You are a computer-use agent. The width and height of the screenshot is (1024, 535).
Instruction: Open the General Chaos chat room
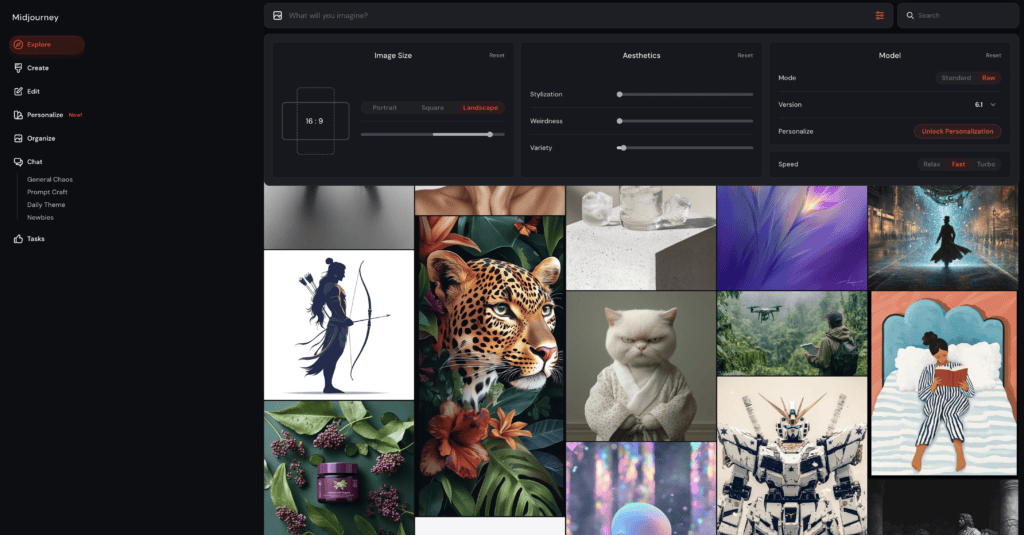click(50, 180)
